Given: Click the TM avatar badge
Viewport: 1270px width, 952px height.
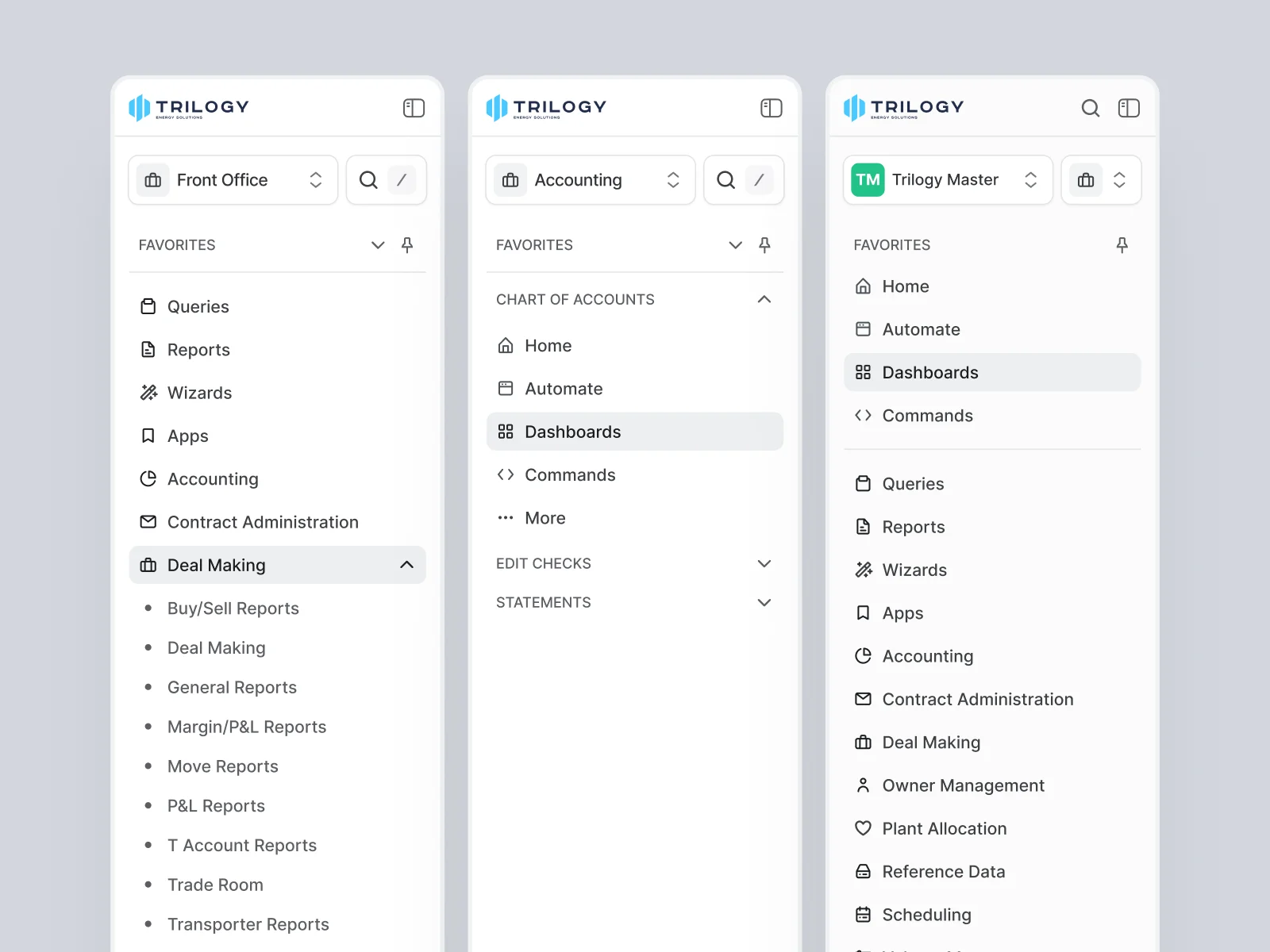Looking at the screenshot, I should pos(868,180).
